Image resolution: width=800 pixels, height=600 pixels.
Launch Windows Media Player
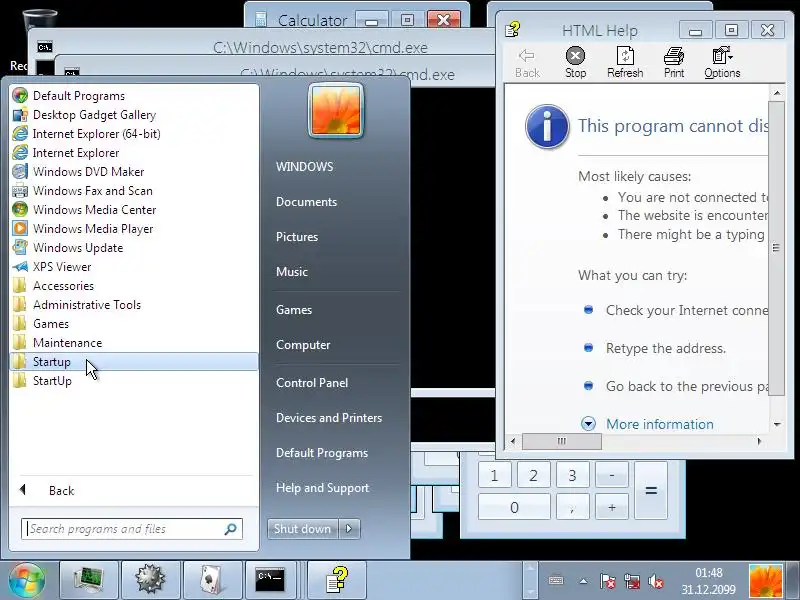pyautogui.click(x=134, y=229)
